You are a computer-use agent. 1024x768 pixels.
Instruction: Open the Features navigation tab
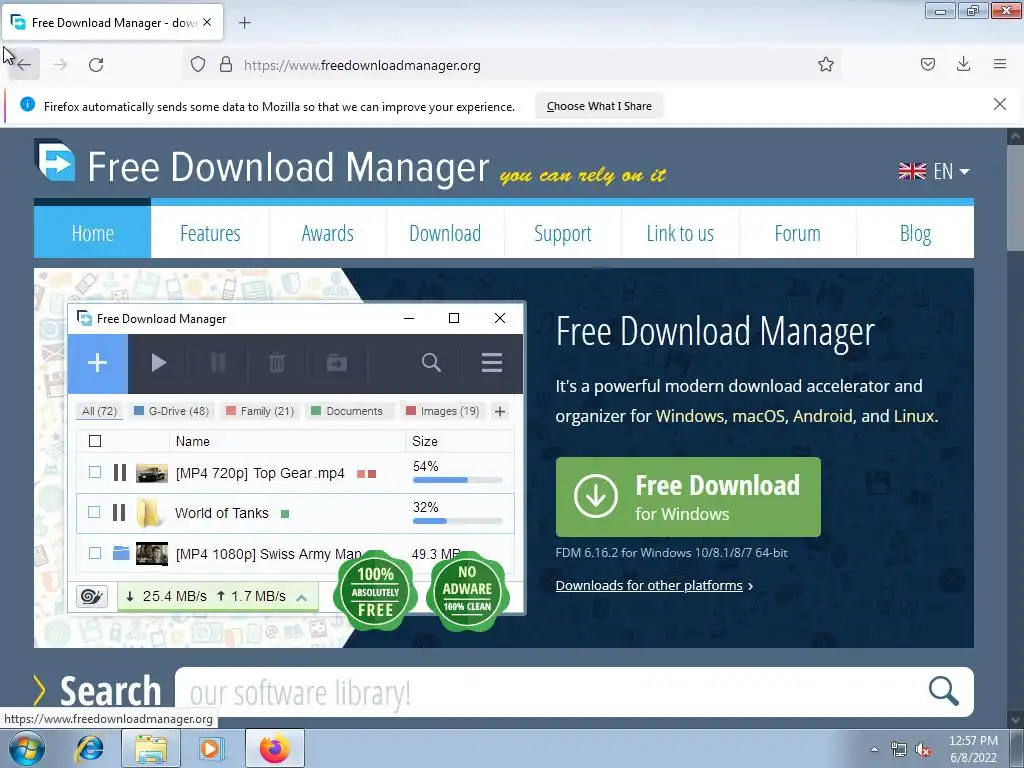click(x=210, y=232)
